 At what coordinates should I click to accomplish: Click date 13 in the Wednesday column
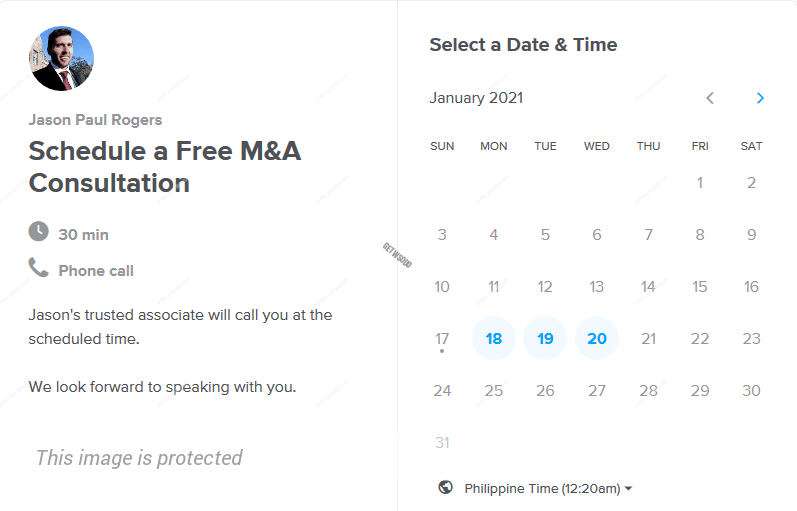point(597,287)
